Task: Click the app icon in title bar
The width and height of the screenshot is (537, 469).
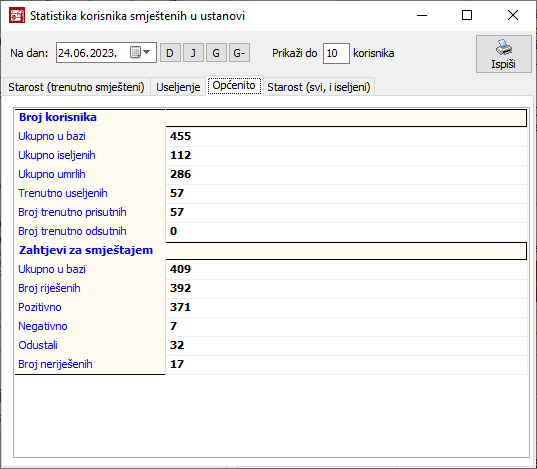Action: (17, 15)
